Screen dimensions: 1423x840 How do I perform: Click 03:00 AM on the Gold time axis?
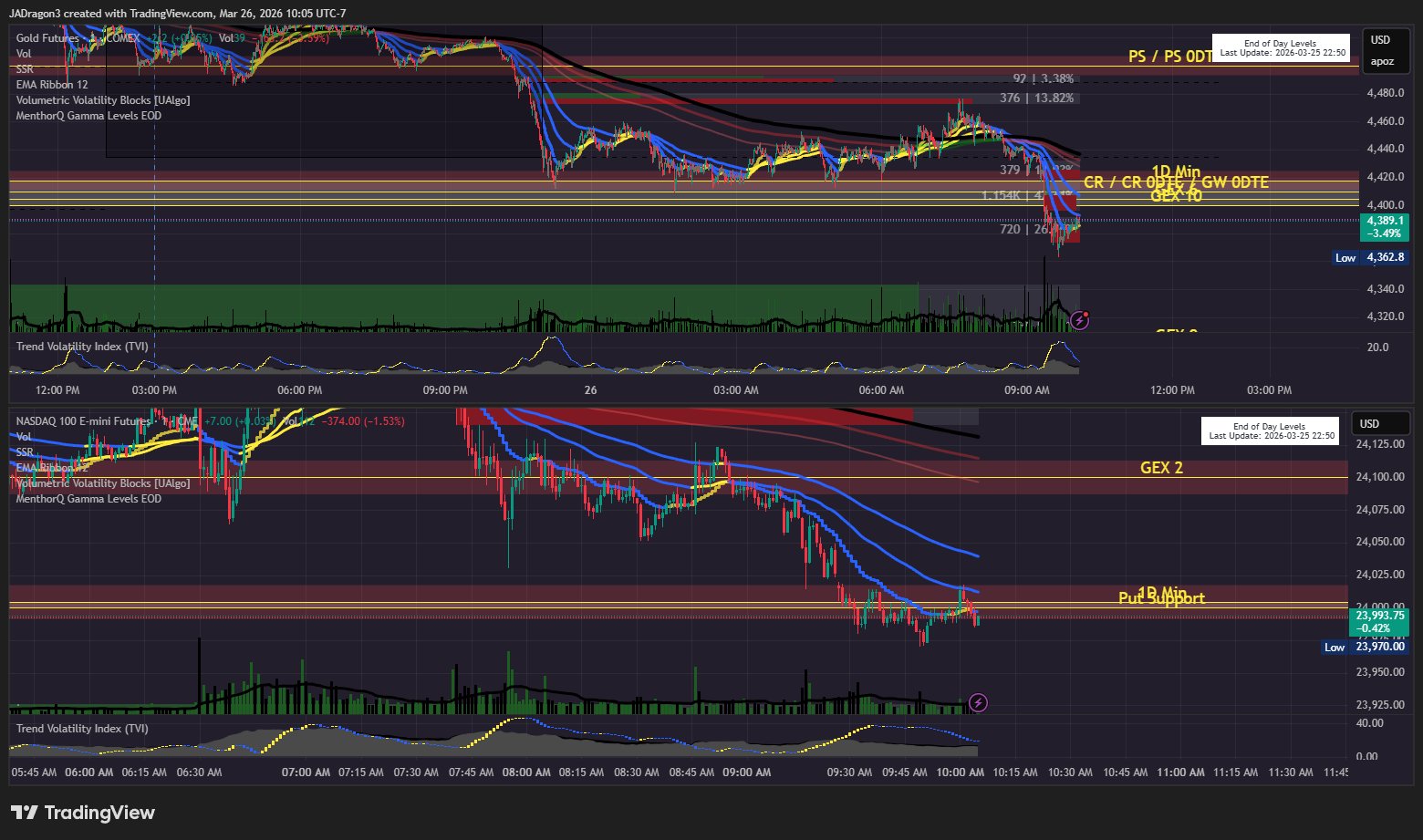tap(736, 390)
